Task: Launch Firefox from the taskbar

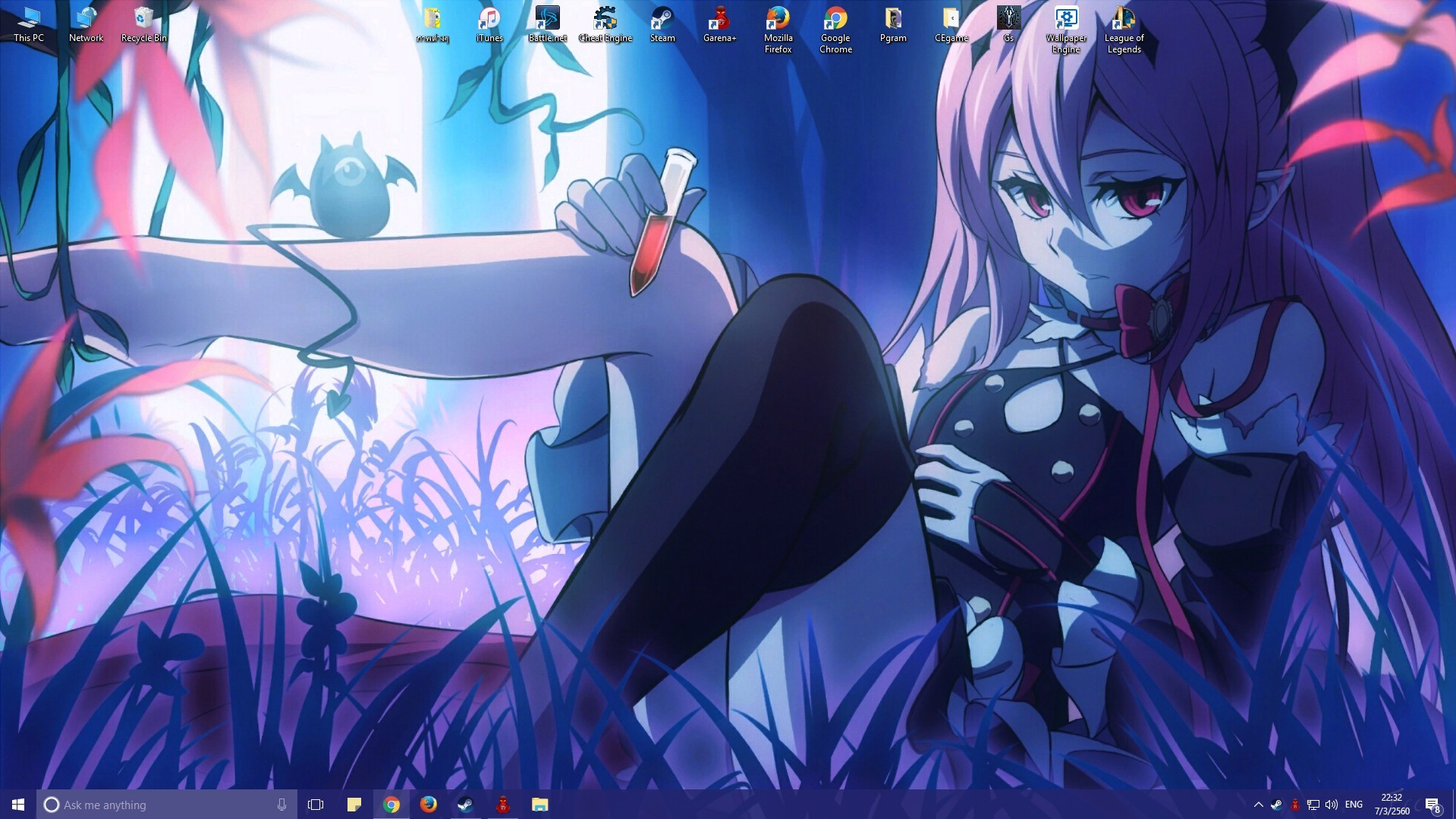Action: [429, 805]
